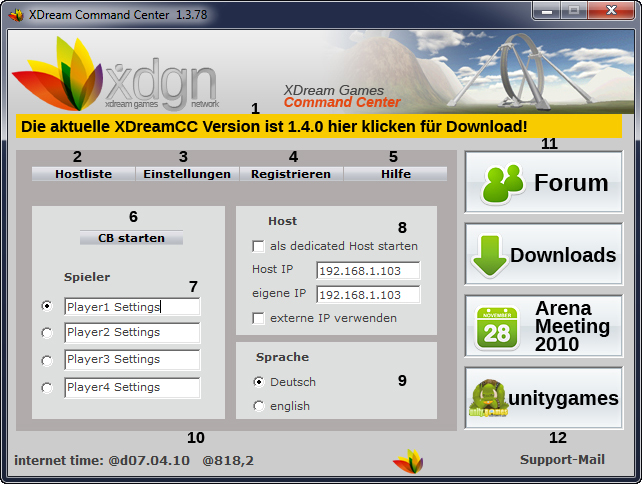
Task: Select Deutsch language radio button
Action: click(259, 382)
